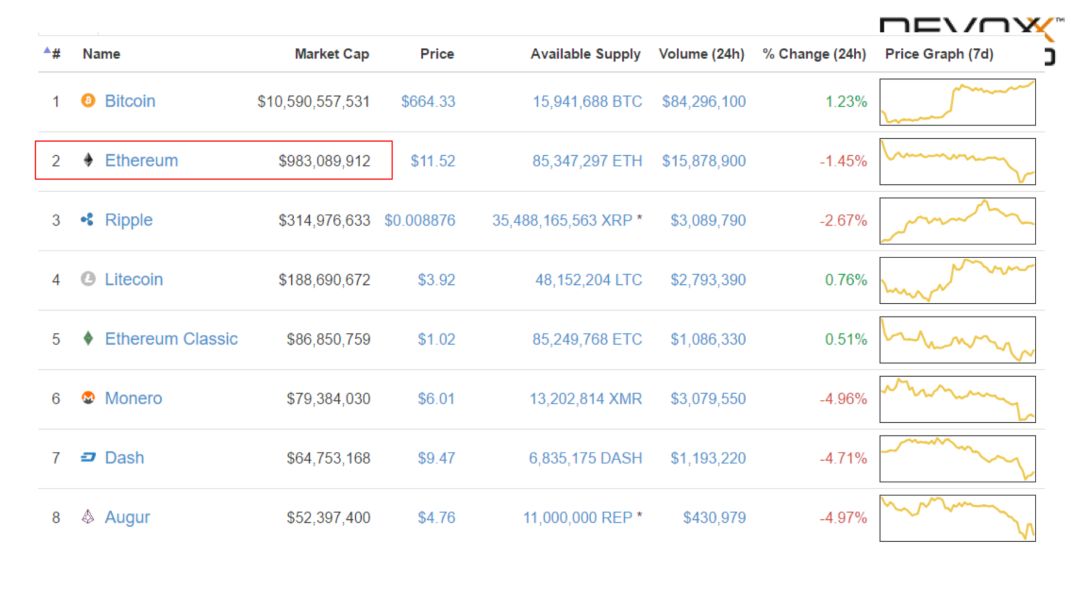Sort by Available Supply column header
The image size is (1080, 608).
[585, 54]
